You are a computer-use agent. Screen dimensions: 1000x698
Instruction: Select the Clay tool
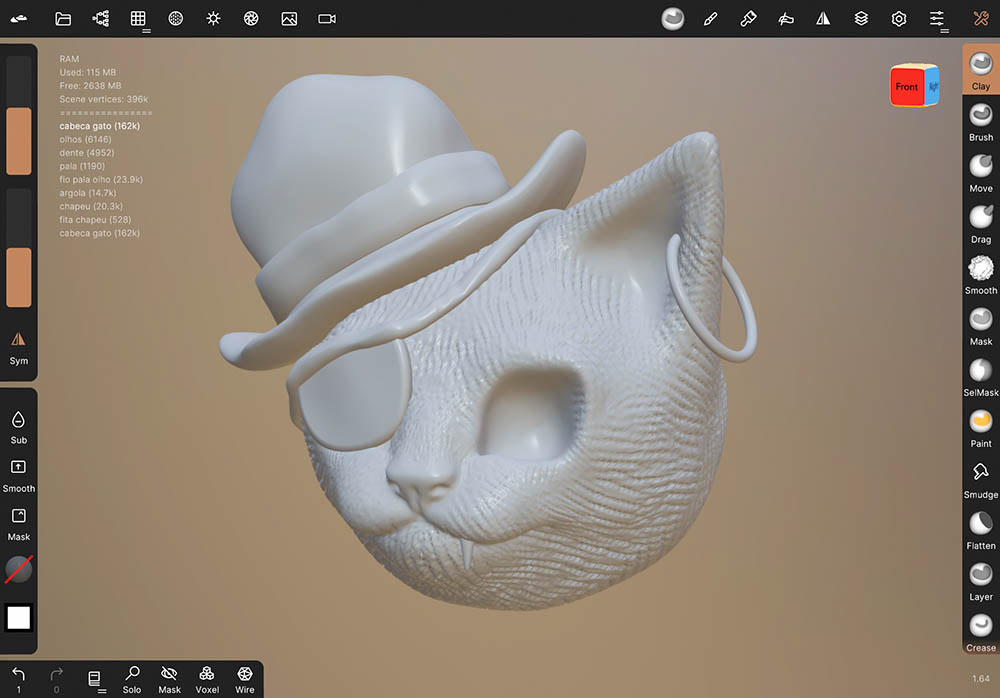coord(981,70)
